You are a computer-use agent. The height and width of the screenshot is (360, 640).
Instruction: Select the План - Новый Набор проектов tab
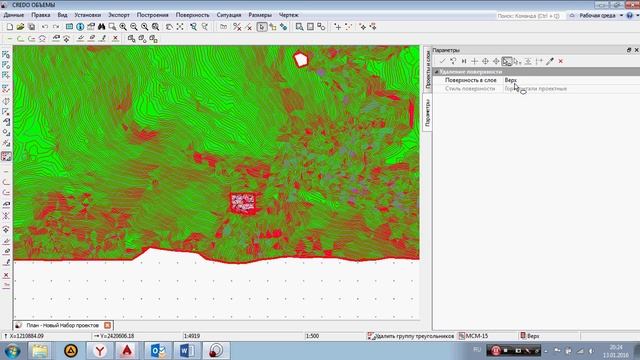click(62, 325)
